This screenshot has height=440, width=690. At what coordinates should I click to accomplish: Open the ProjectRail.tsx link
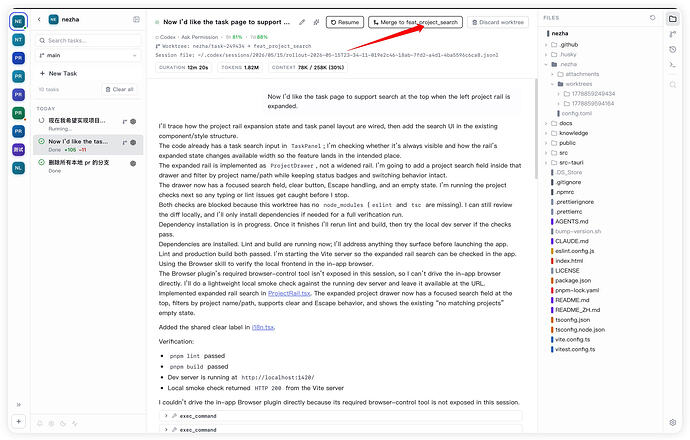pos(289,293)
